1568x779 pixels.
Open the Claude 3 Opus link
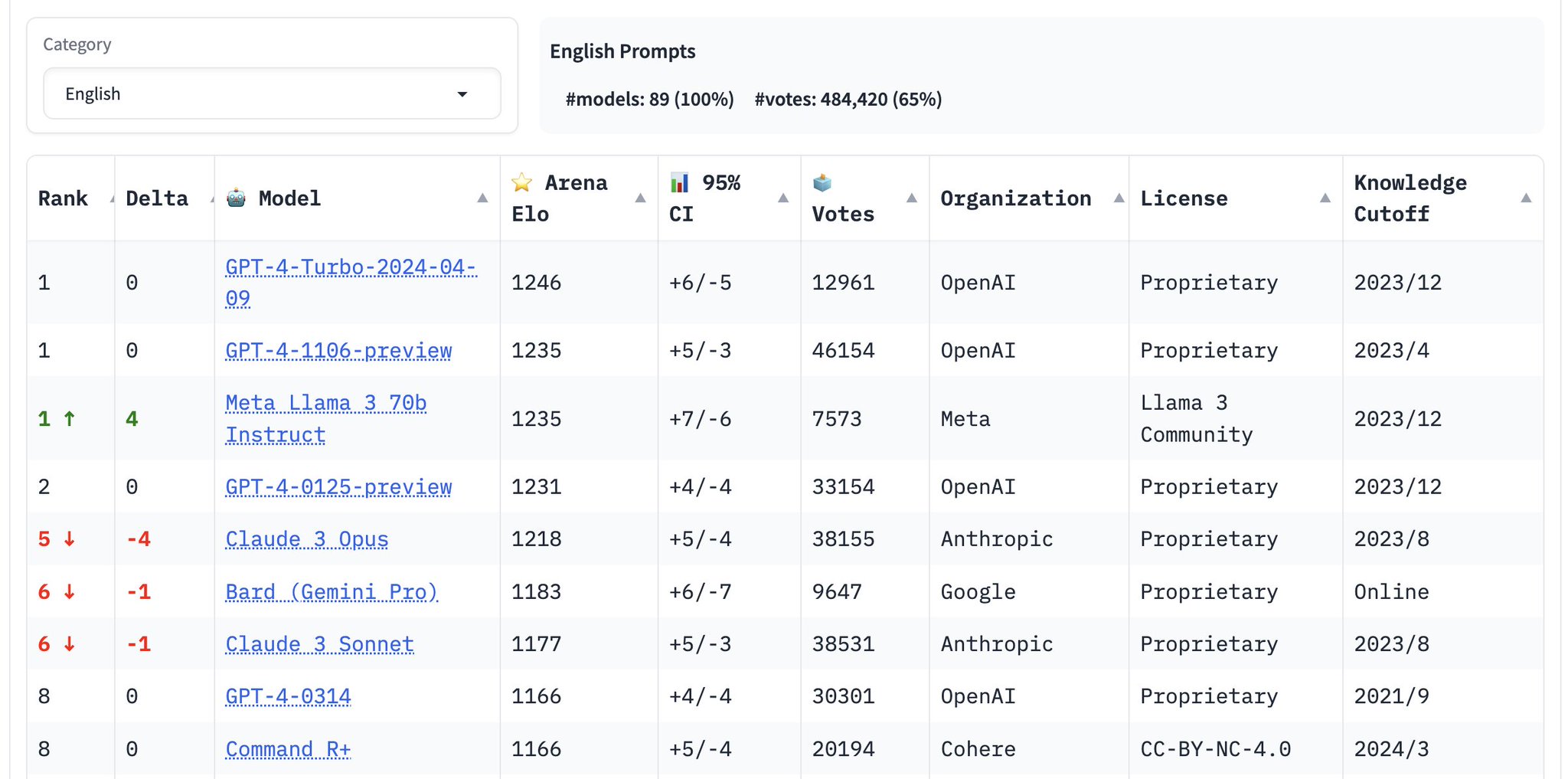306,539
